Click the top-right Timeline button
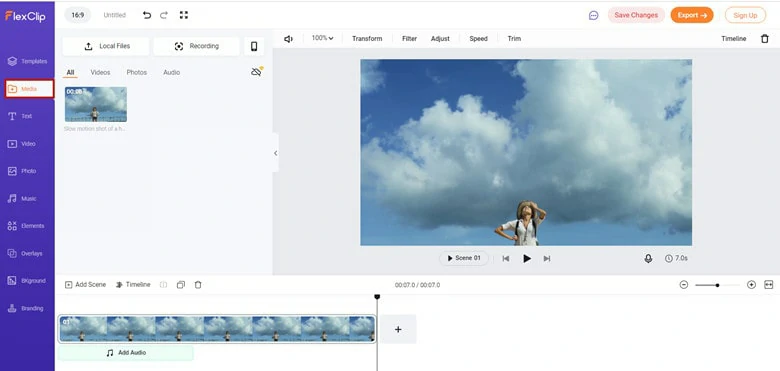 (734, 39)
